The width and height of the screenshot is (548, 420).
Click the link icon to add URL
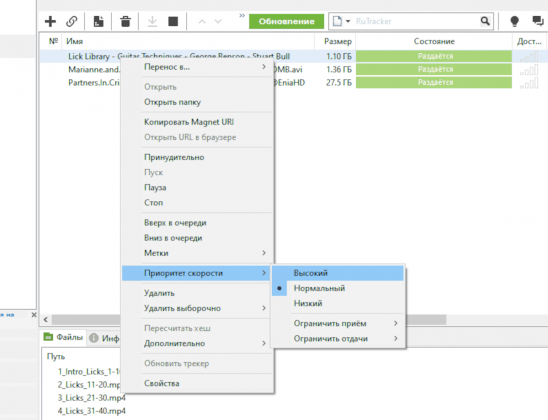[72, 21]
